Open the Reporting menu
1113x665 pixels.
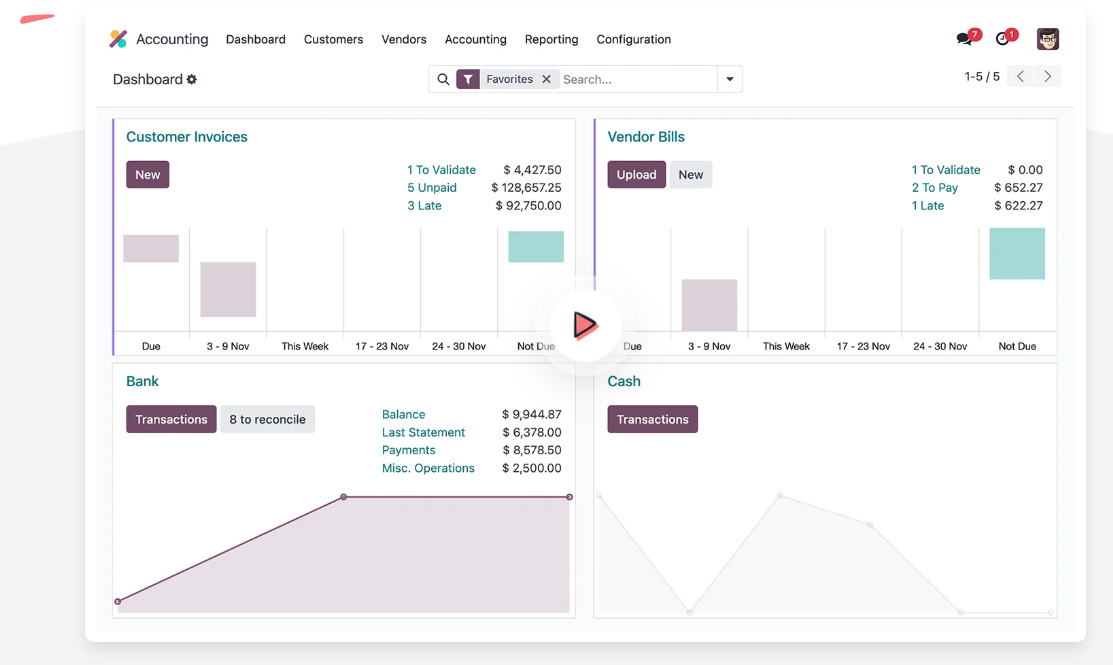coord(552,40)
